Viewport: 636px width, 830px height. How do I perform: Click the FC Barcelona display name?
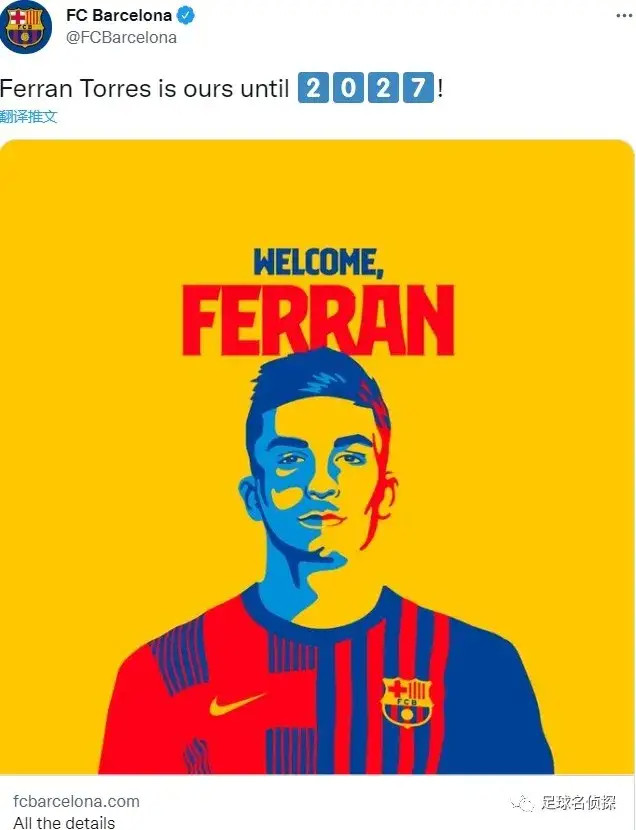pos(119,16)
